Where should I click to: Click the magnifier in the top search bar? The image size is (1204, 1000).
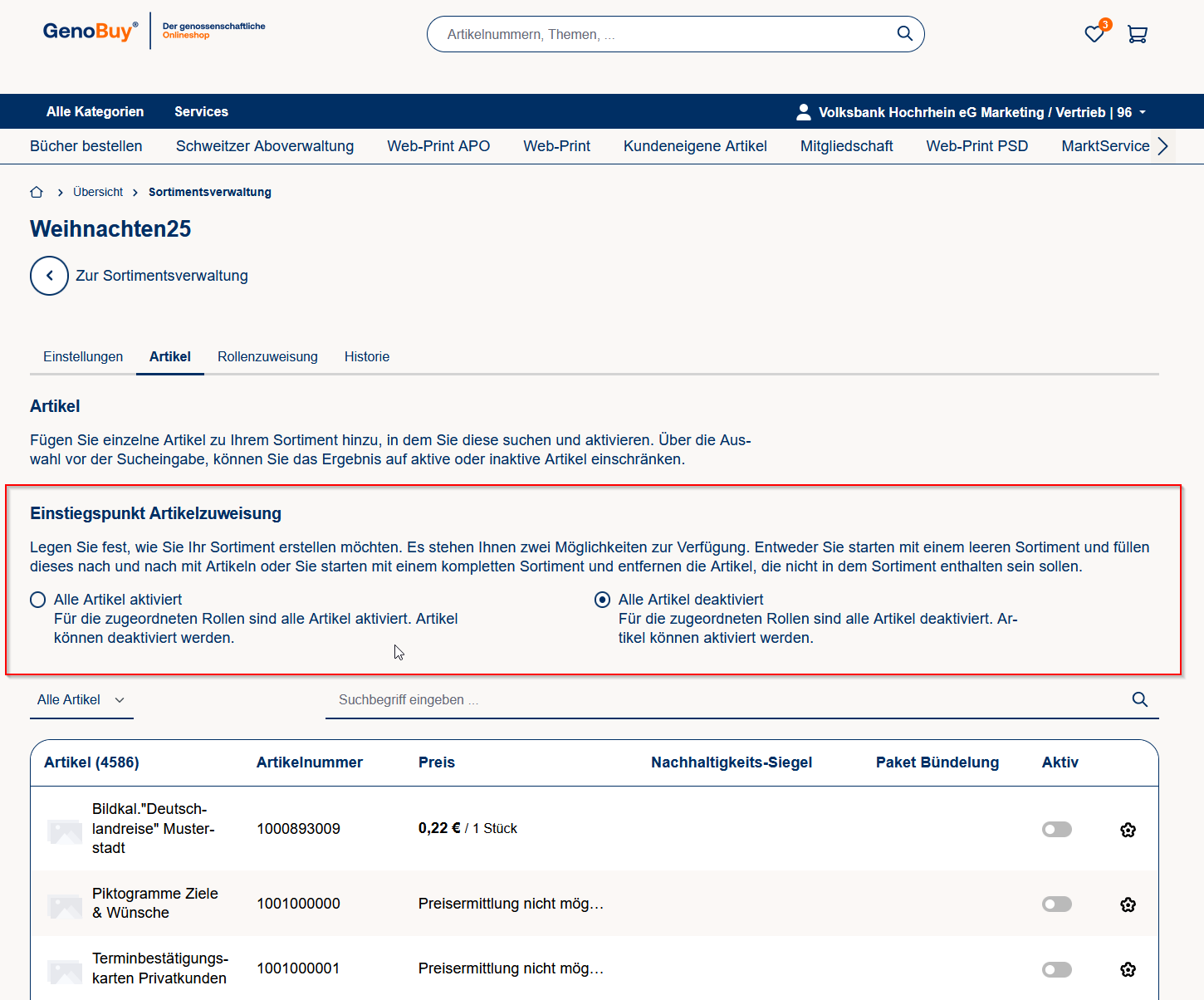[904, 33]
